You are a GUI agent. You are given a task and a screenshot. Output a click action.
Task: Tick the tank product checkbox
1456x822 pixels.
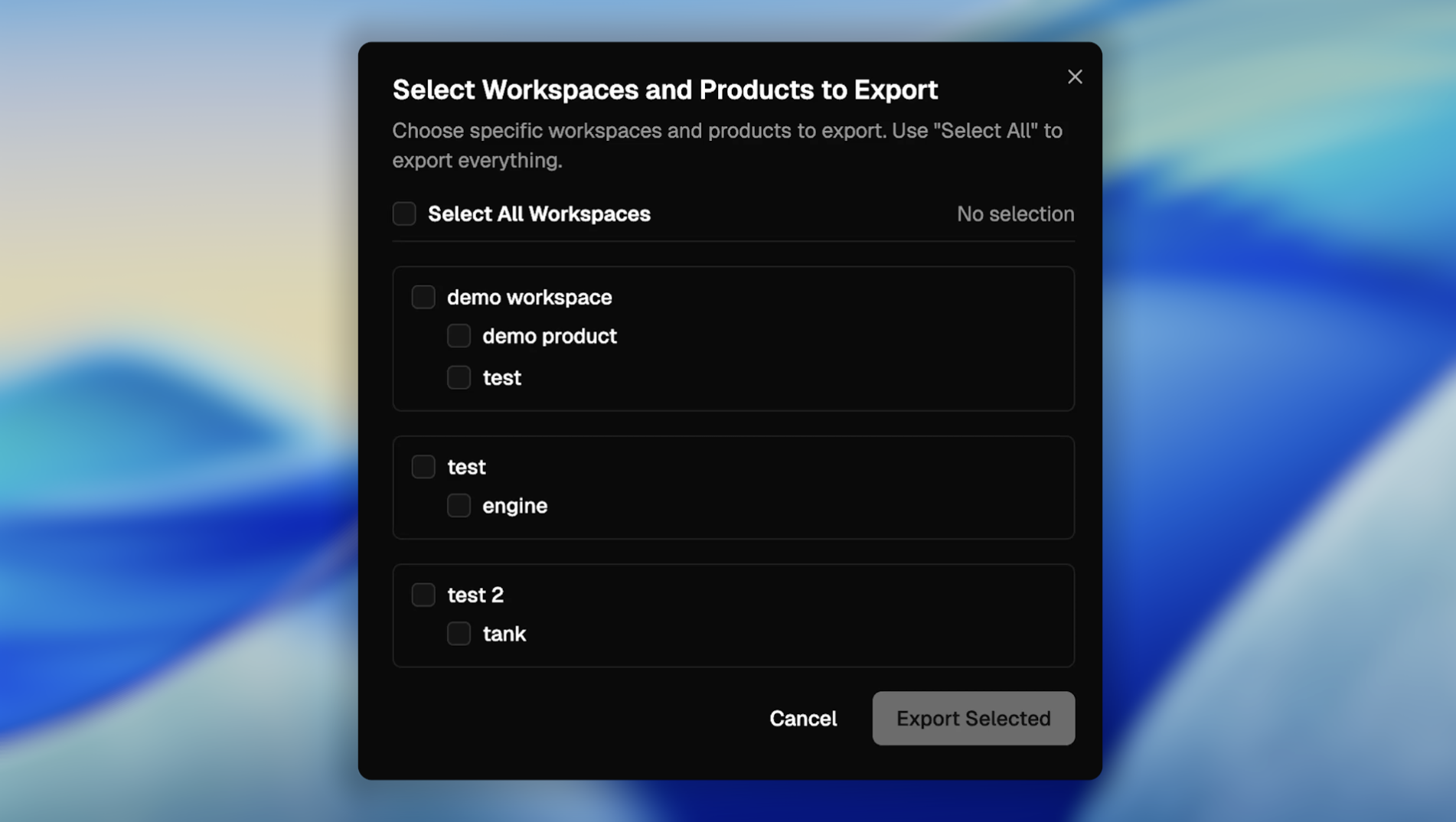(x=459, y=634)
